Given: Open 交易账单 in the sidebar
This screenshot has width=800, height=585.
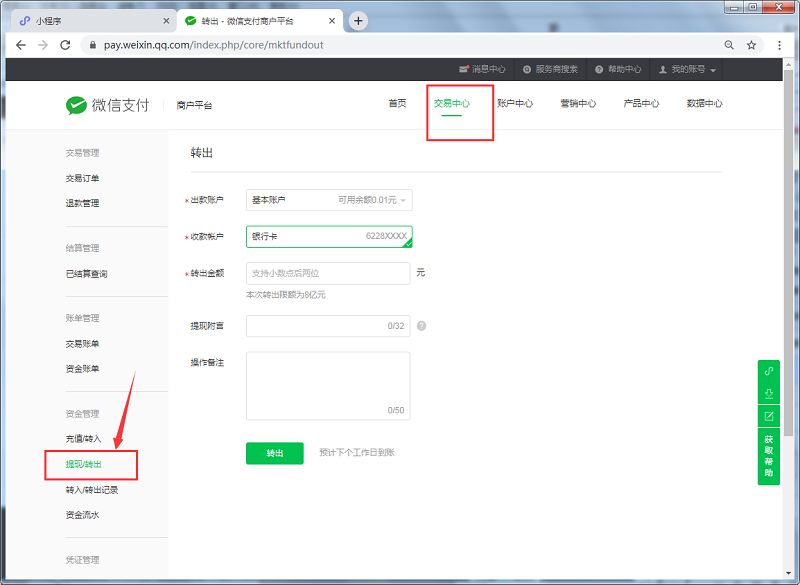Looking at the screenshot, I should click(82, 344).
